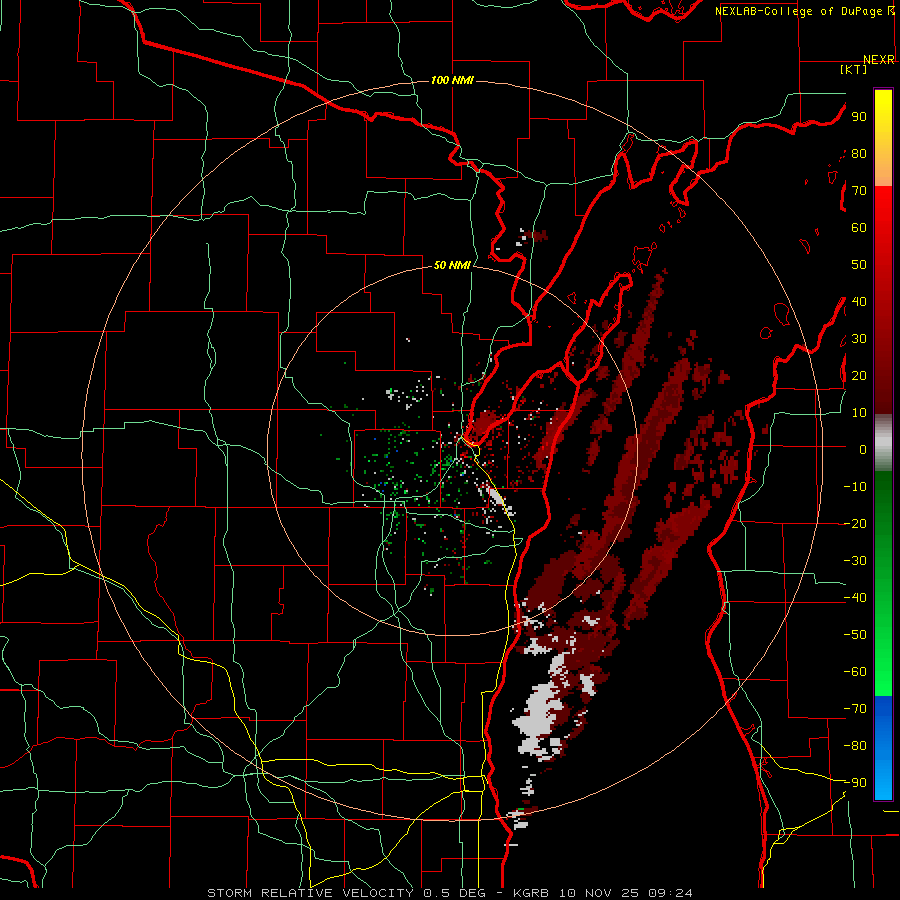Click the 50 NMI range ring label
Screen dimensions: 900x900
tap(452, 265)
